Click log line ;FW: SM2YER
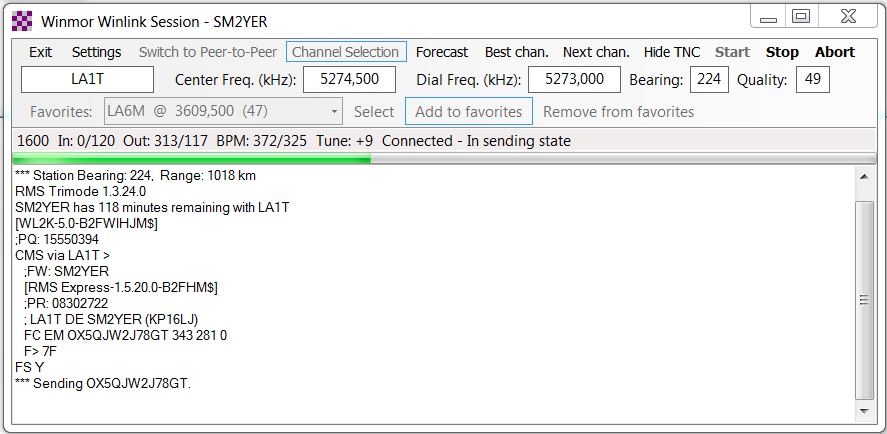The image size is (887, 434). pos(66,272)
